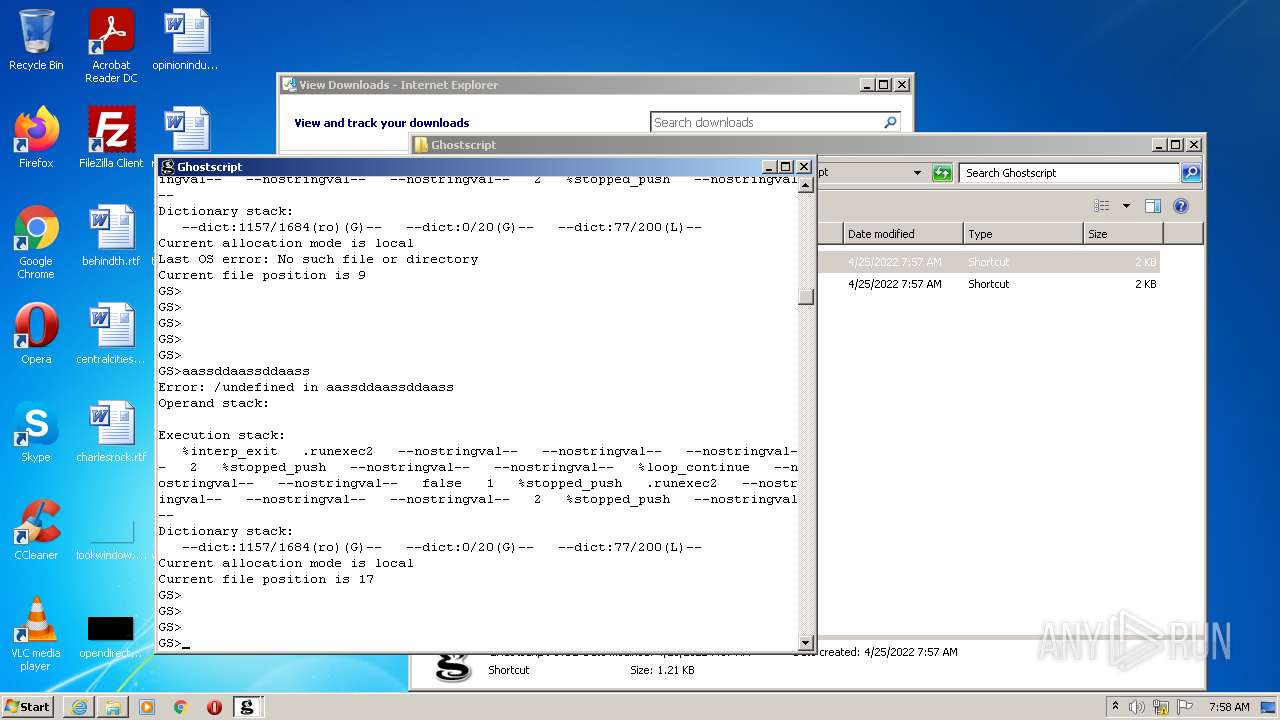
Task: Open Windows Media Player taskbar icon
Action: [147, 707]
